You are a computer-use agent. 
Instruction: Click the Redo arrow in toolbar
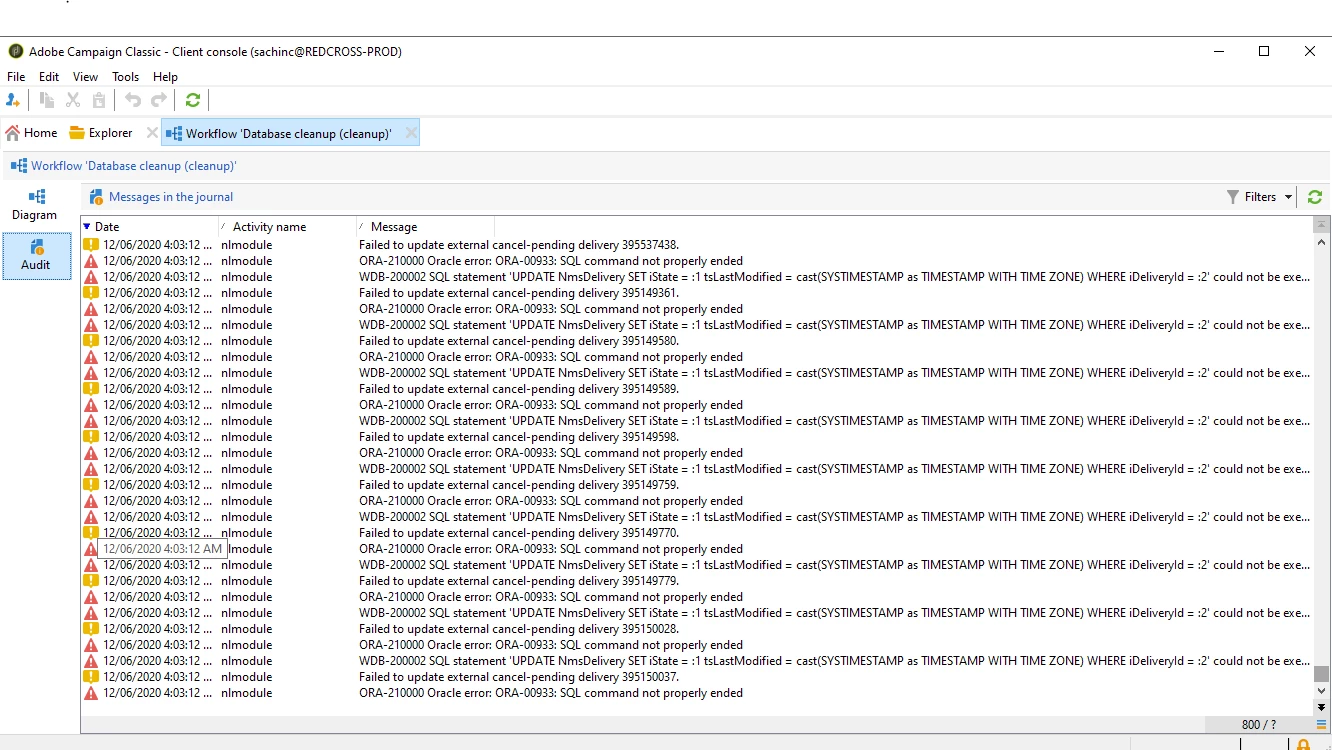pyautogui.click(x=159, y=100)
